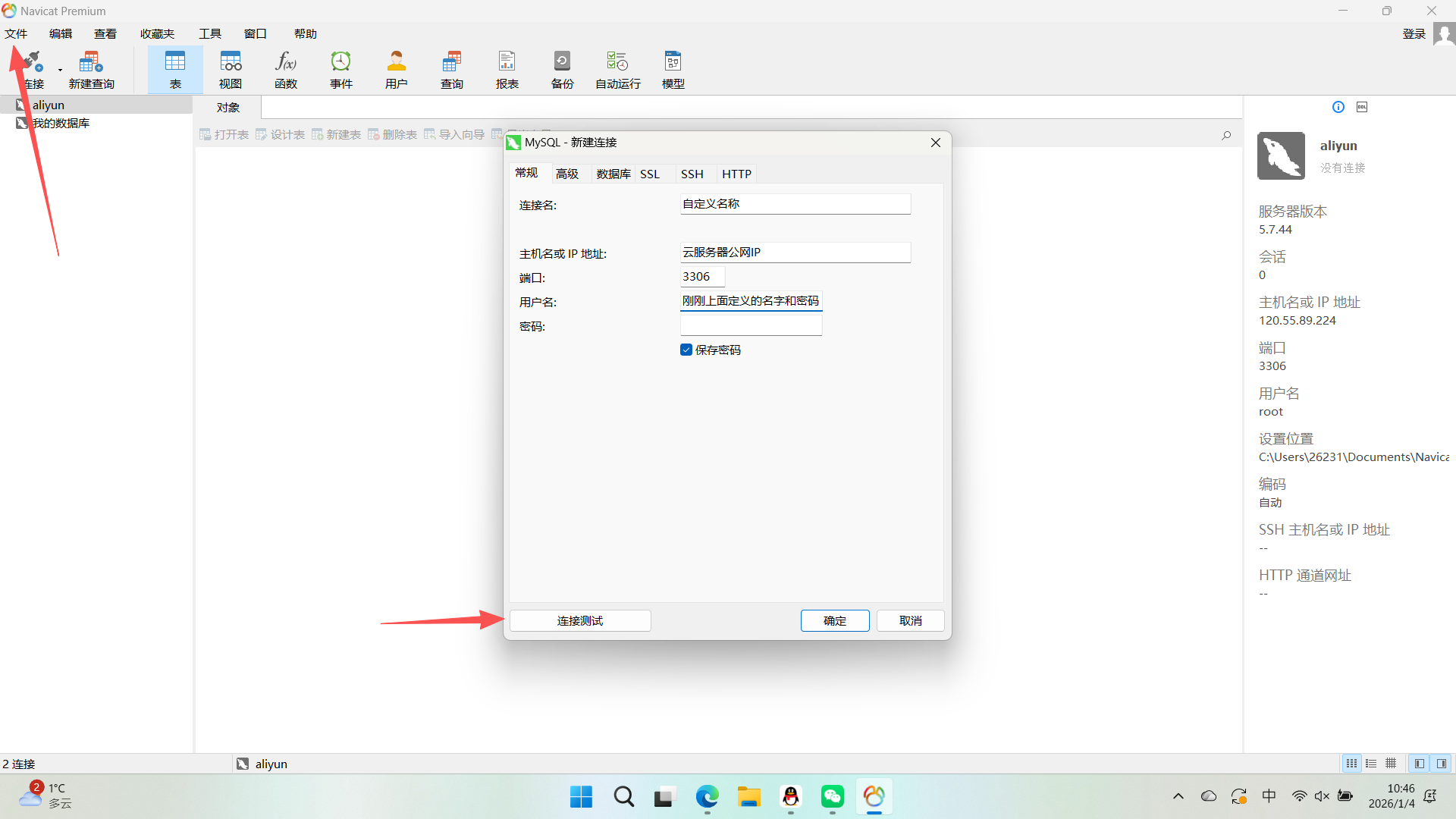Image resolution: width=1456 pixels, height=819 pixels.
Task: Click the User (用户) toolbar icon
Action: tap(397, 68)
